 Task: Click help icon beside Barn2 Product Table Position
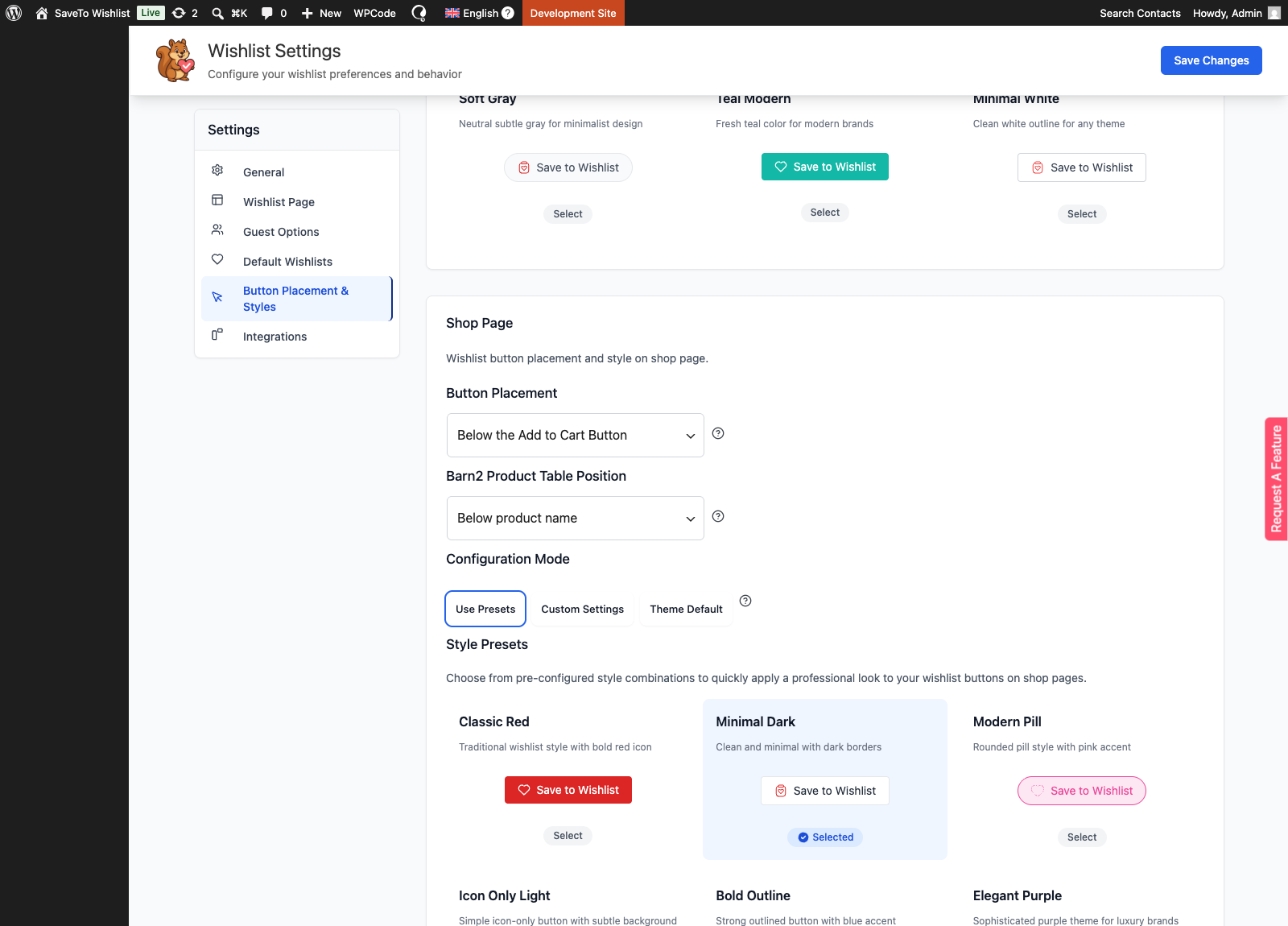718,516
